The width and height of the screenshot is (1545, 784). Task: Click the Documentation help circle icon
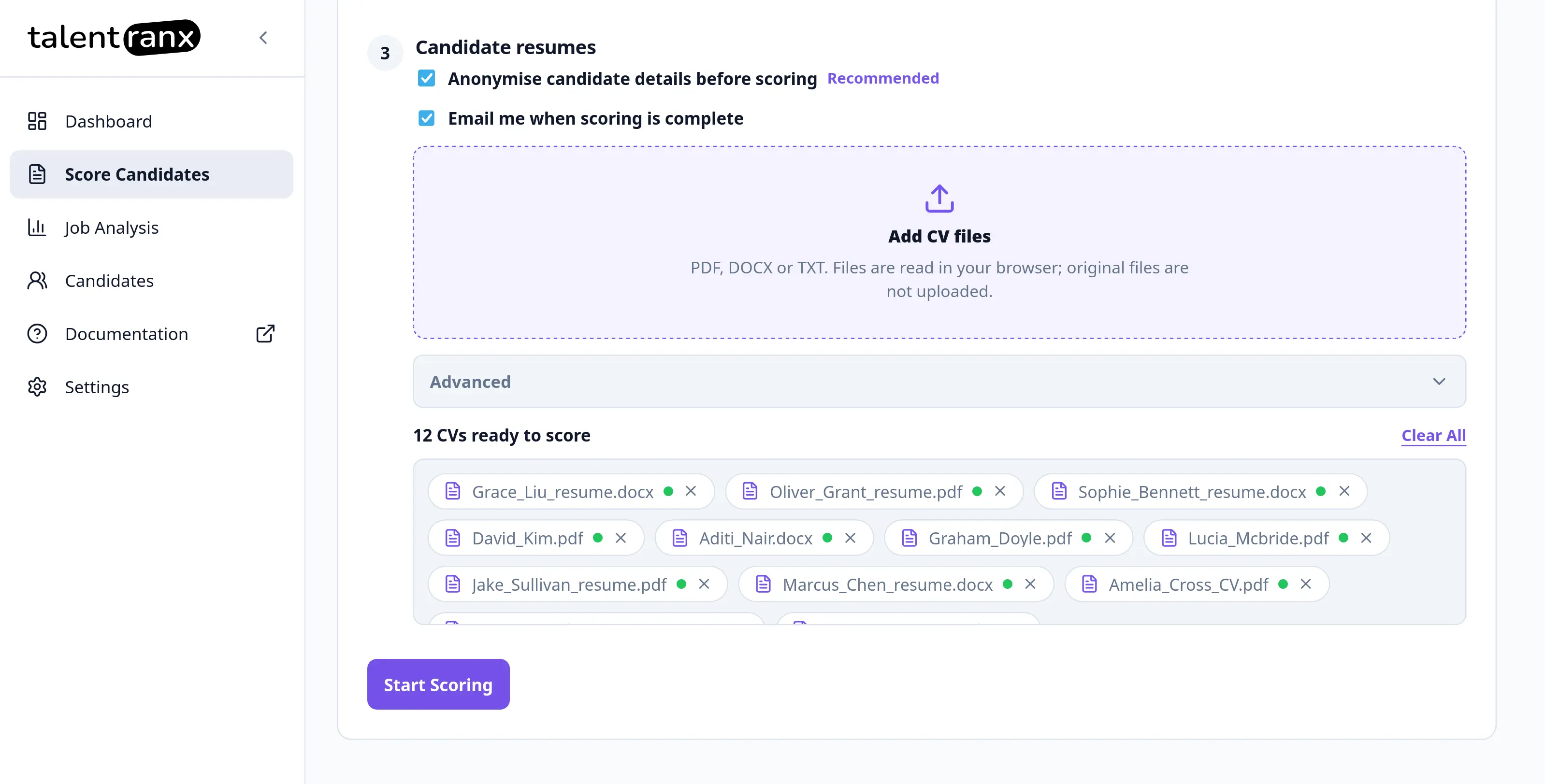[x=37, y=334]
